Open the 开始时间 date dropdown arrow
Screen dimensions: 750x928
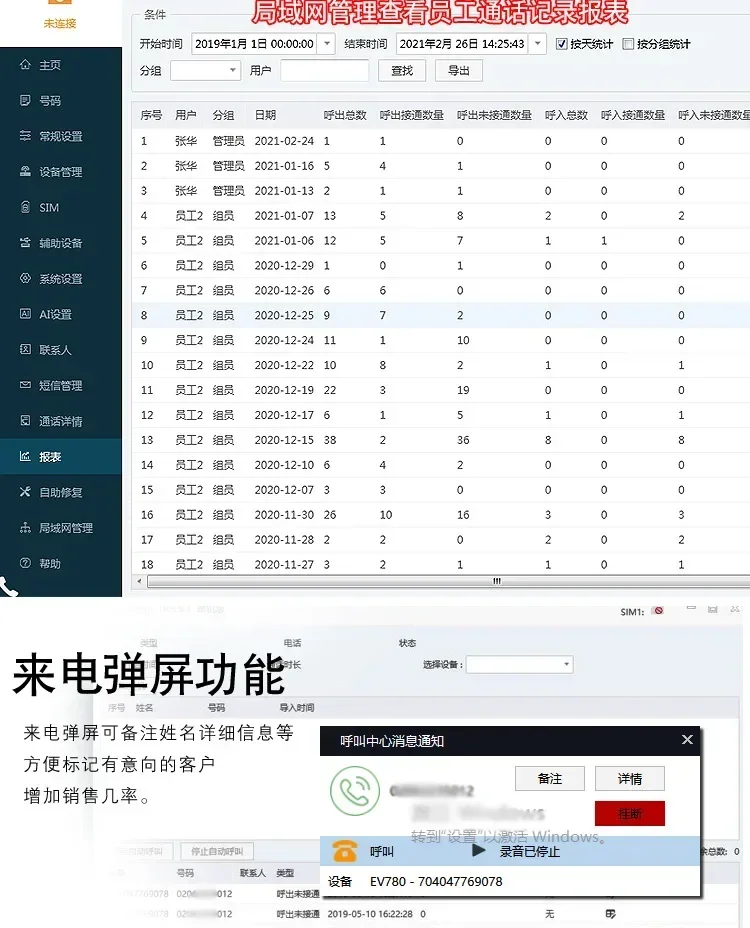[326, 44]
